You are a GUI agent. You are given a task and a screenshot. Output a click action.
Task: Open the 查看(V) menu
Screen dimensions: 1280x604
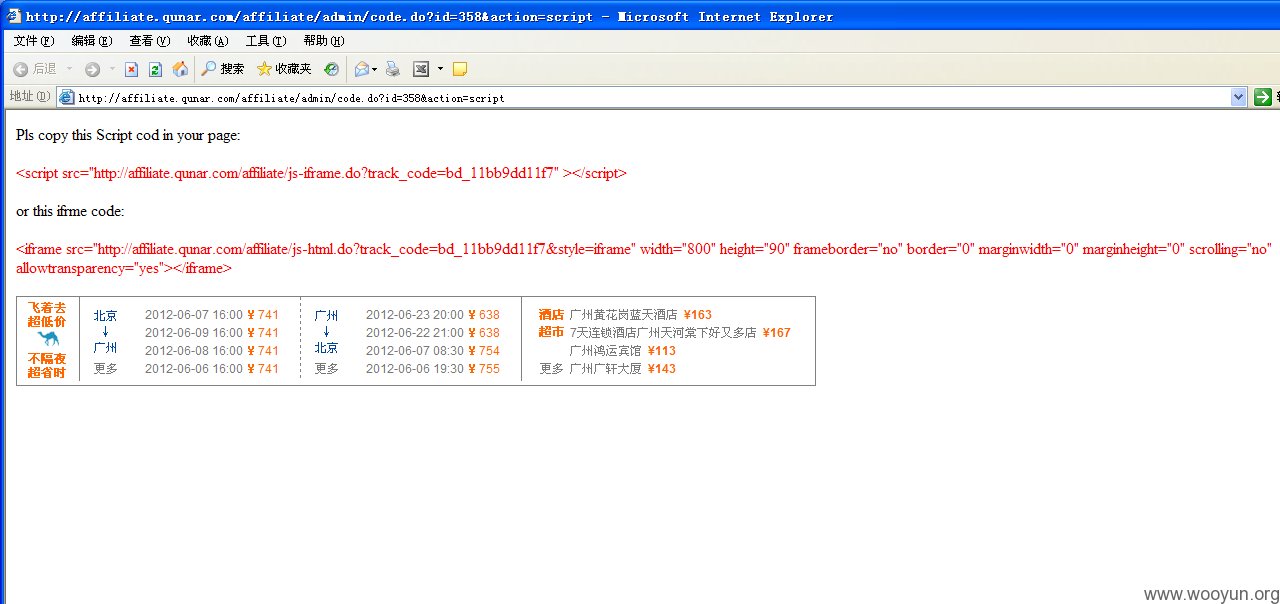pyautogui.click(x=149, y=41)
